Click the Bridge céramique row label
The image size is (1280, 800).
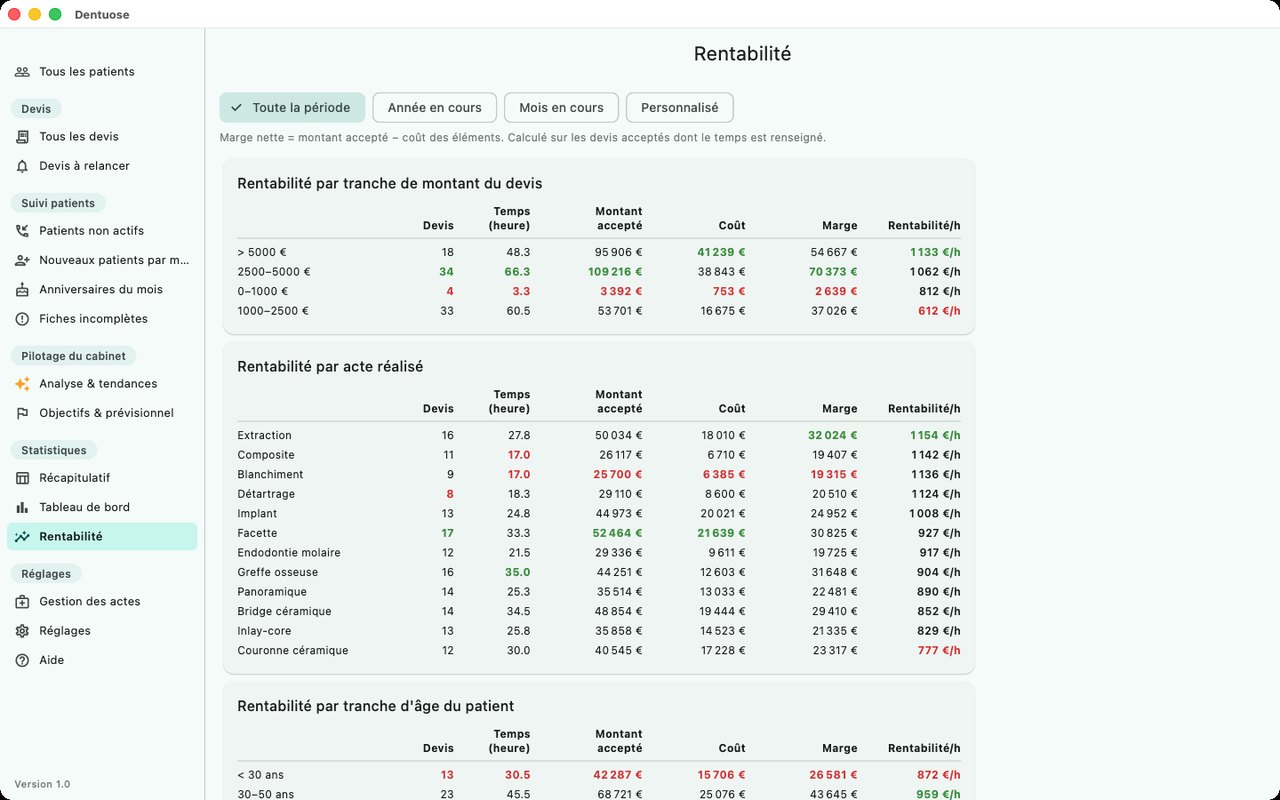pos(284,612)
